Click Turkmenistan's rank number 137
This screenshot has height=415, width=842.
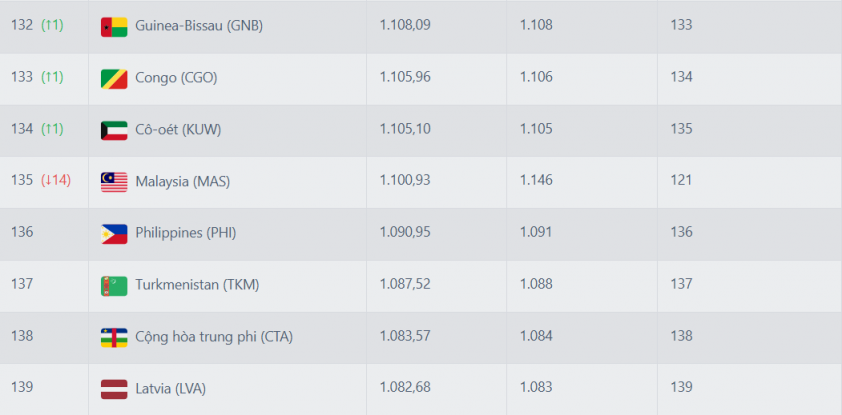22,284
